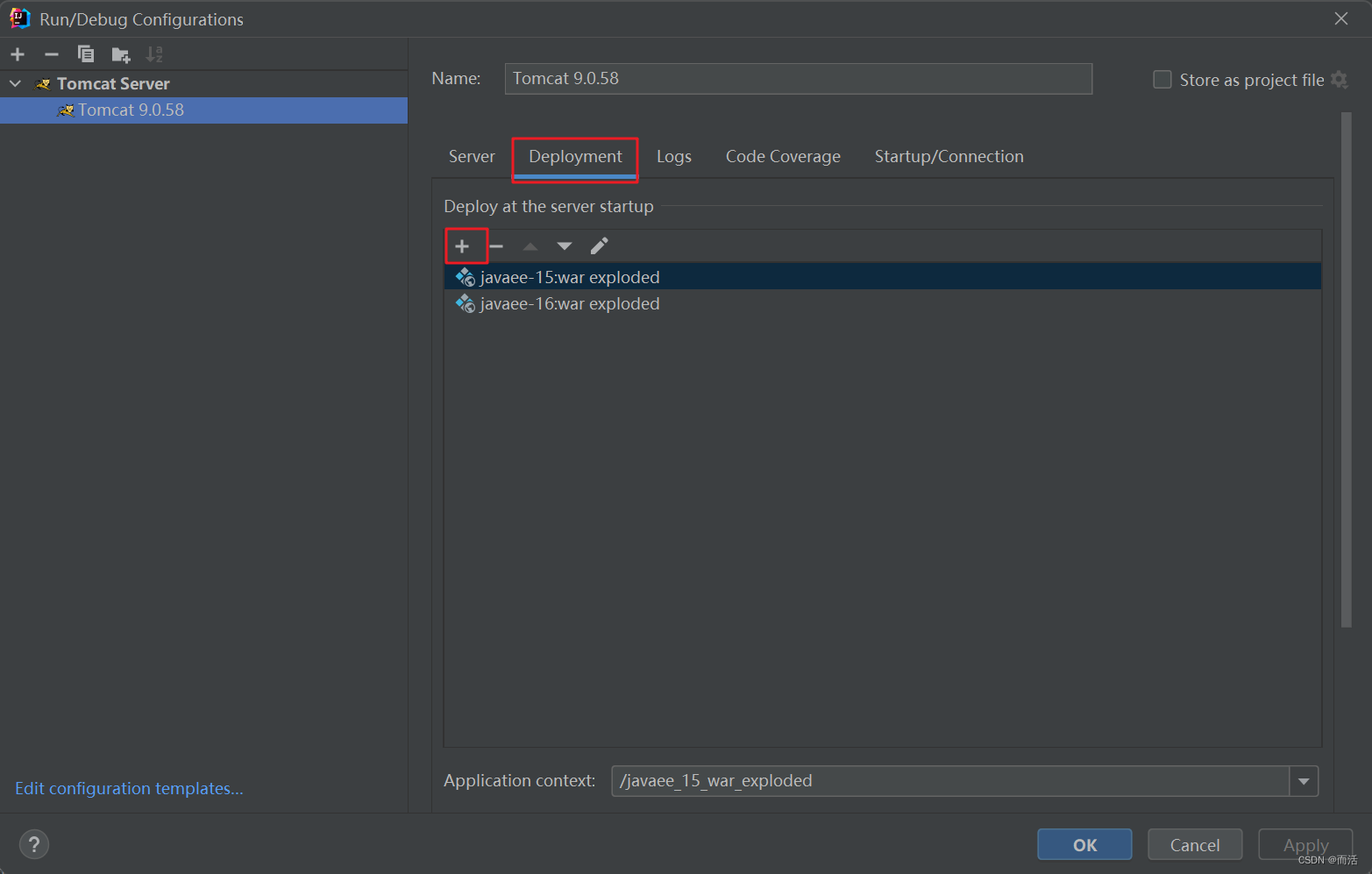Viewport: 1372px width, 874px height.
Task: Select javaee-16:war exploded artifact
Action: point(883,303)
